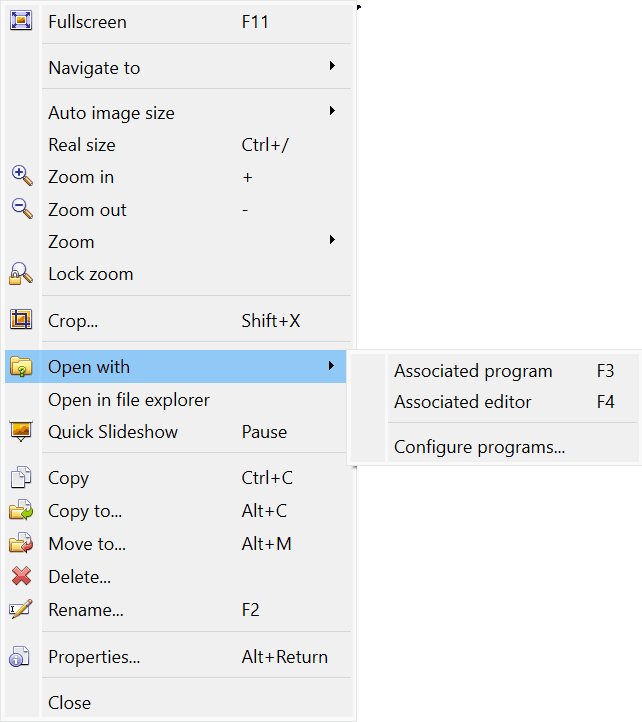Click the red Delete X icon

(21, 577)
